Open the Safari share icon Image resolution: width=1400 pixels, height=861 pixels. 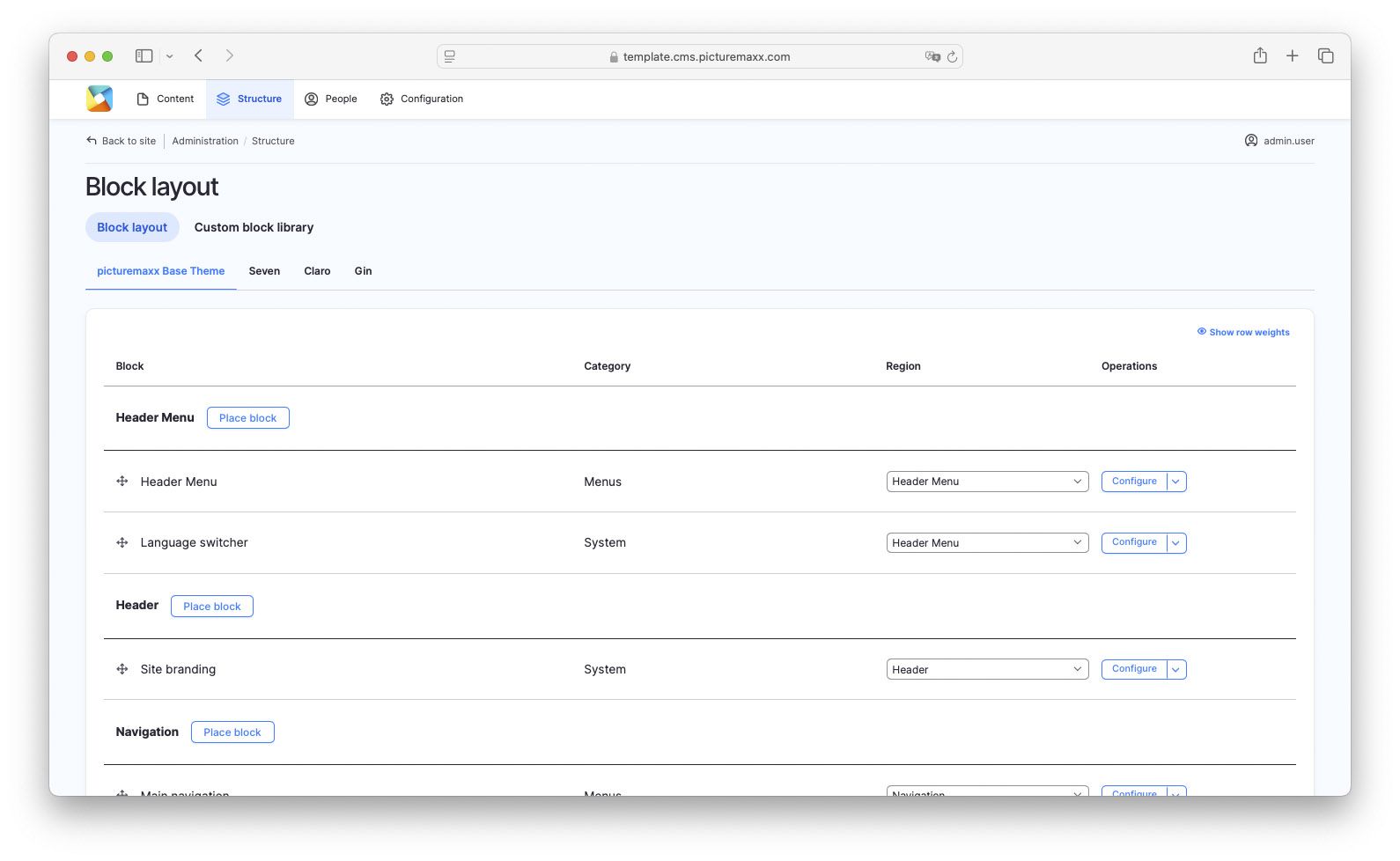1260,55
